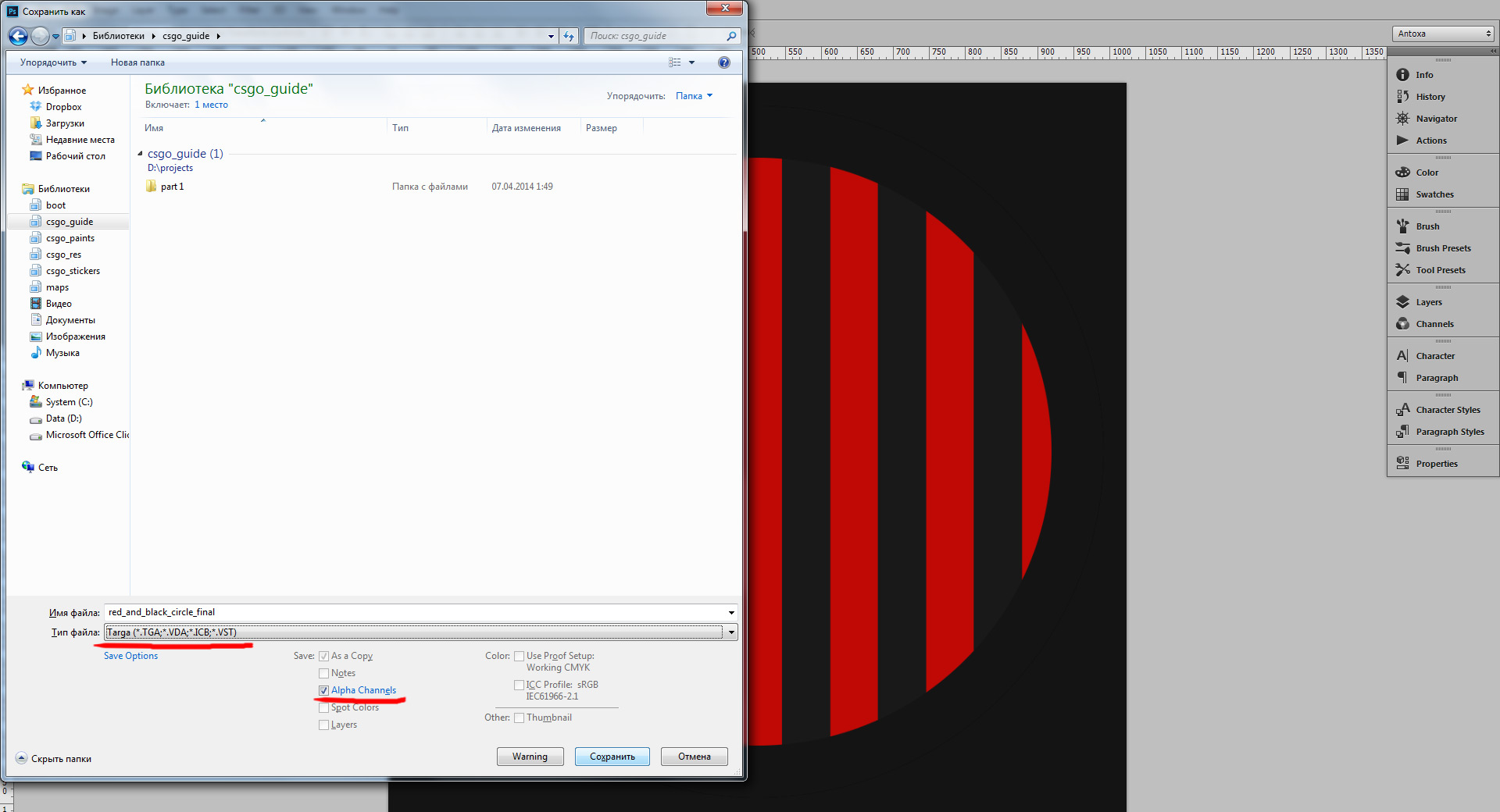Open the Properties panel icon
The width and height of the screenshot is (1500, 812).
coord(1402,464)
